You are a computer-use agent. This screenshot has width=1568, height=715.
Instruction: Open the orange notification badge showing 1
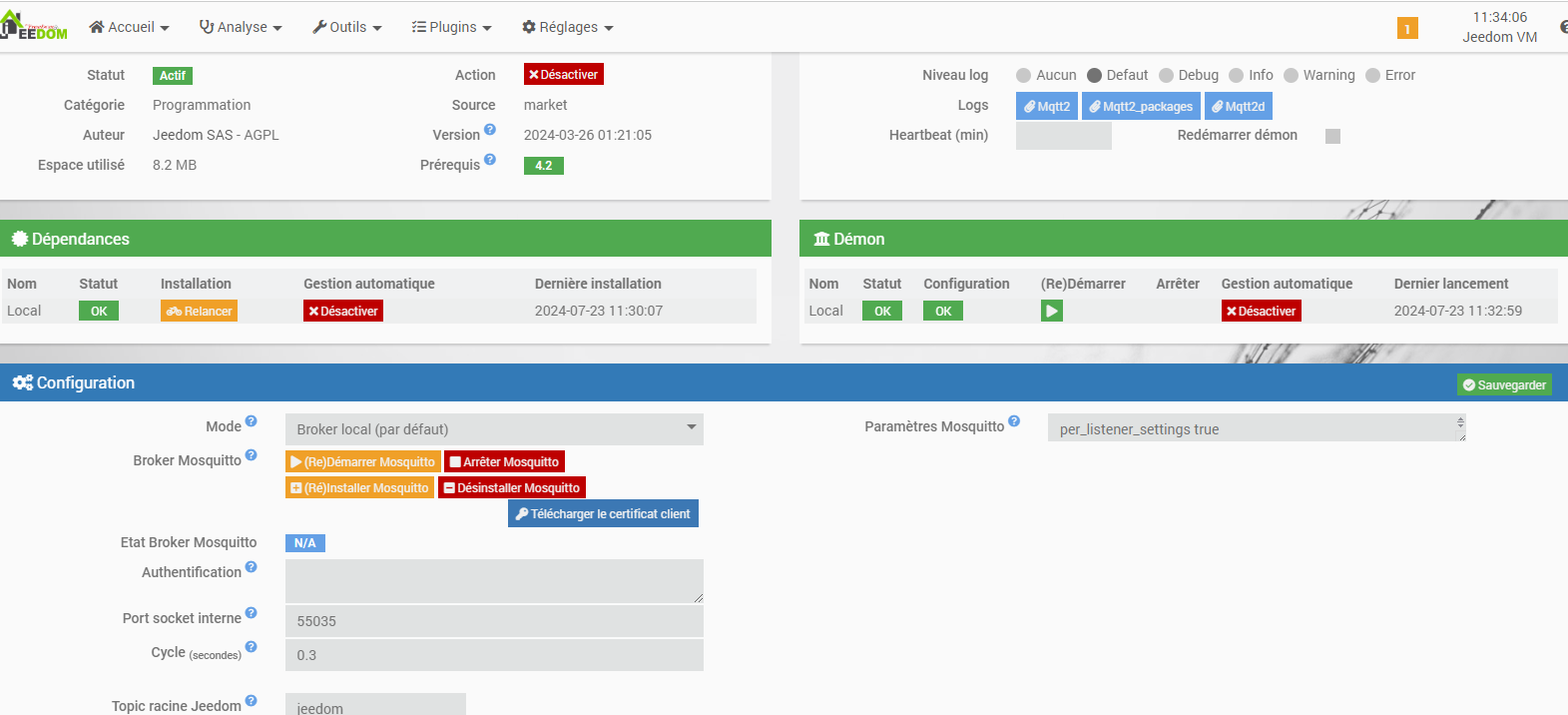tap(1407, 29)
